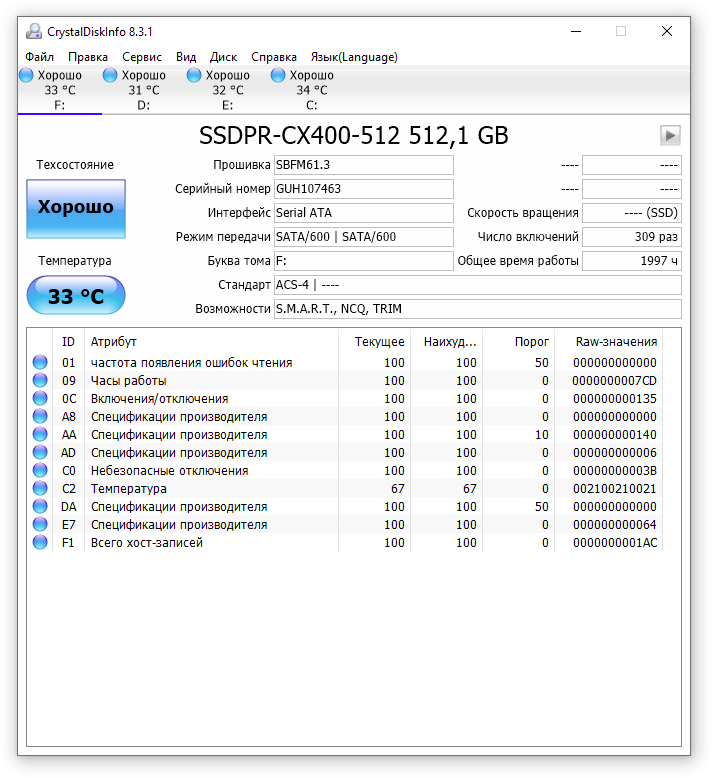This screenshot has width=712, height=778.
Task: Click status icon for attribute AA
Action: point(40,434)
